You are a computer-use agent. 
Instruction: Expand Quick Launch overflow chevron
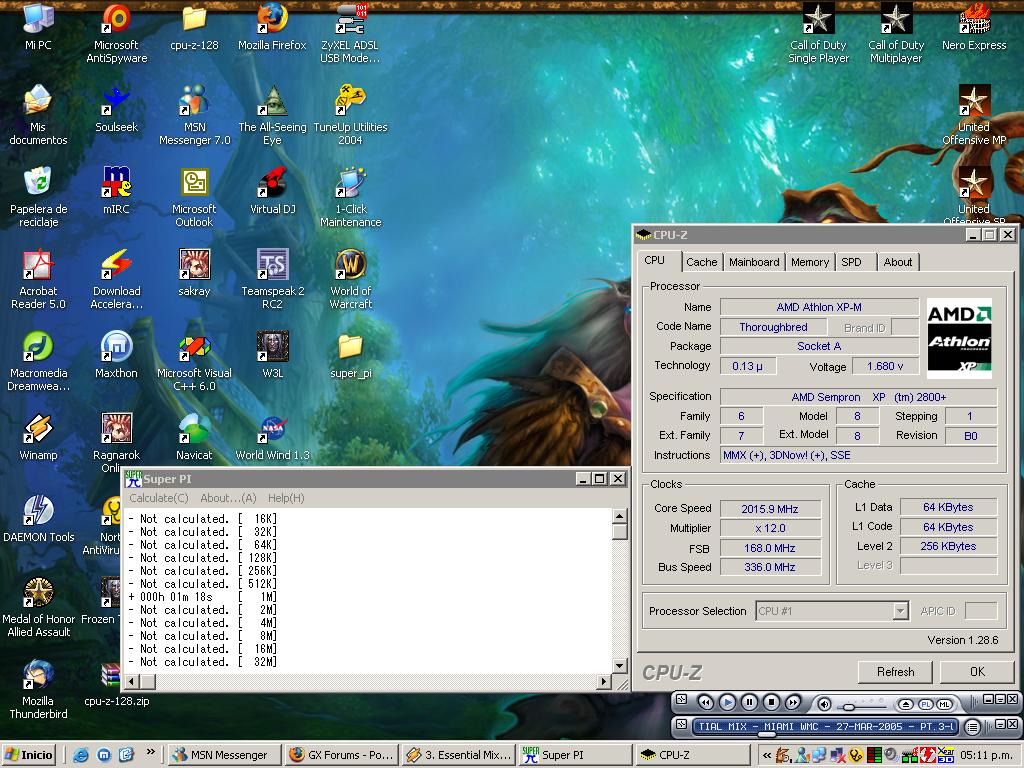(x=151, y=752)
